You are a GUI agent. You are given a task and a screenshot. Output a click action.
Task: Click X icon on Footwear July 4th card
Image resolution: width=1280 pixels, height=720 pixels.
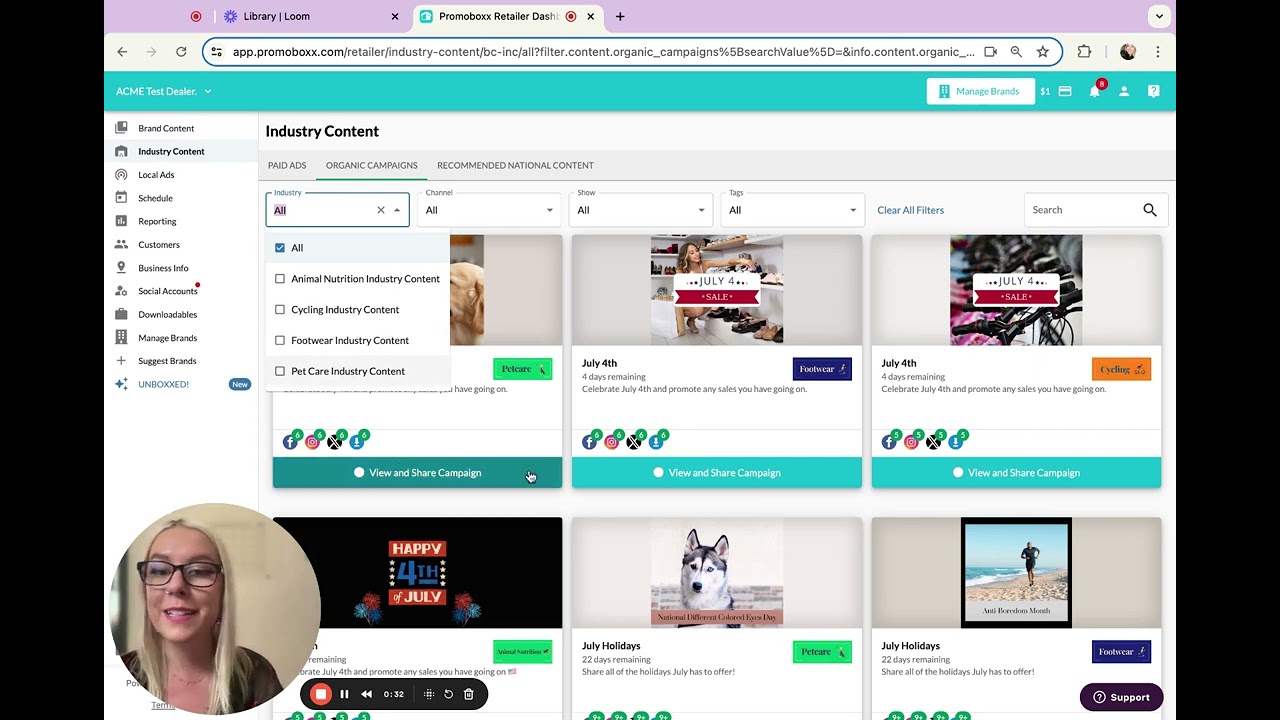click(x=634, y=442)
